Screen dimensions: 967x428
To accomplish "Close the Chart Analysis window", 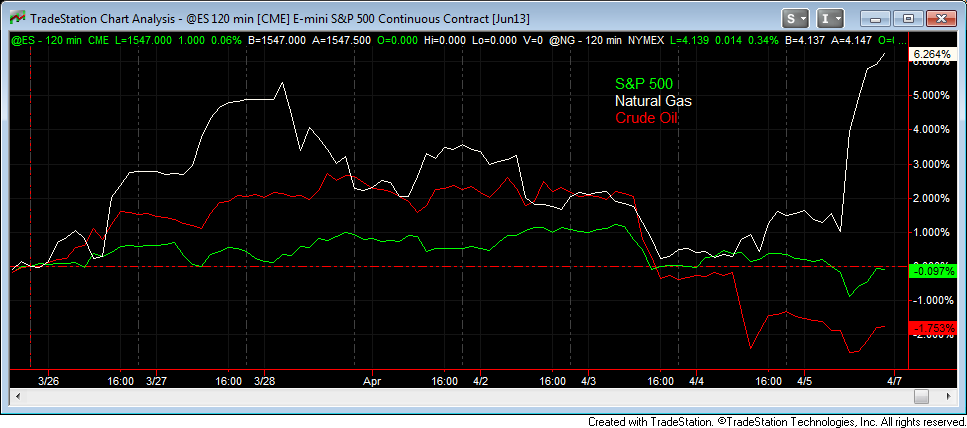I will [941, 18].
